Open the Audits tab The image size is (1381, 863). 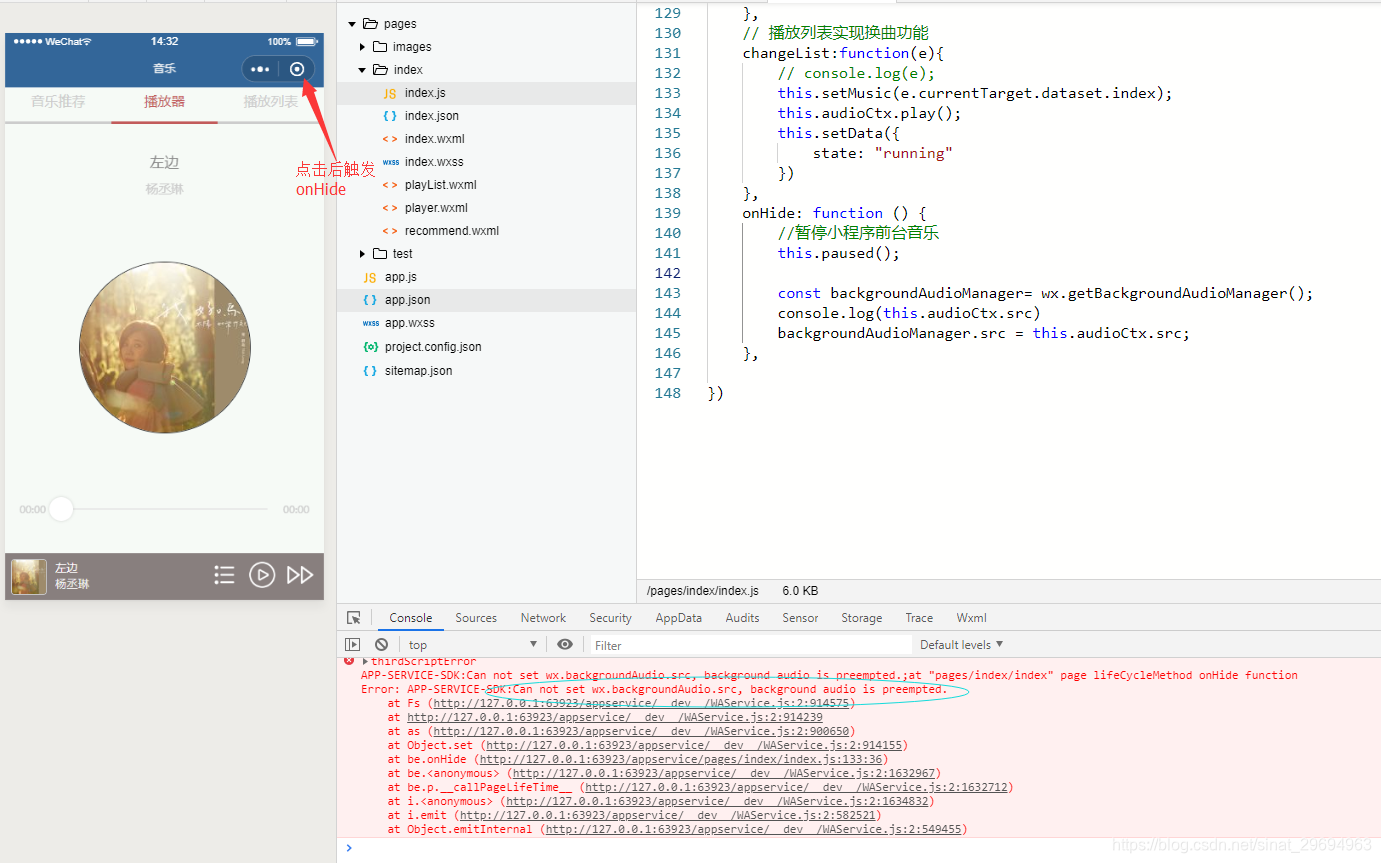click(x=742, y=618)
